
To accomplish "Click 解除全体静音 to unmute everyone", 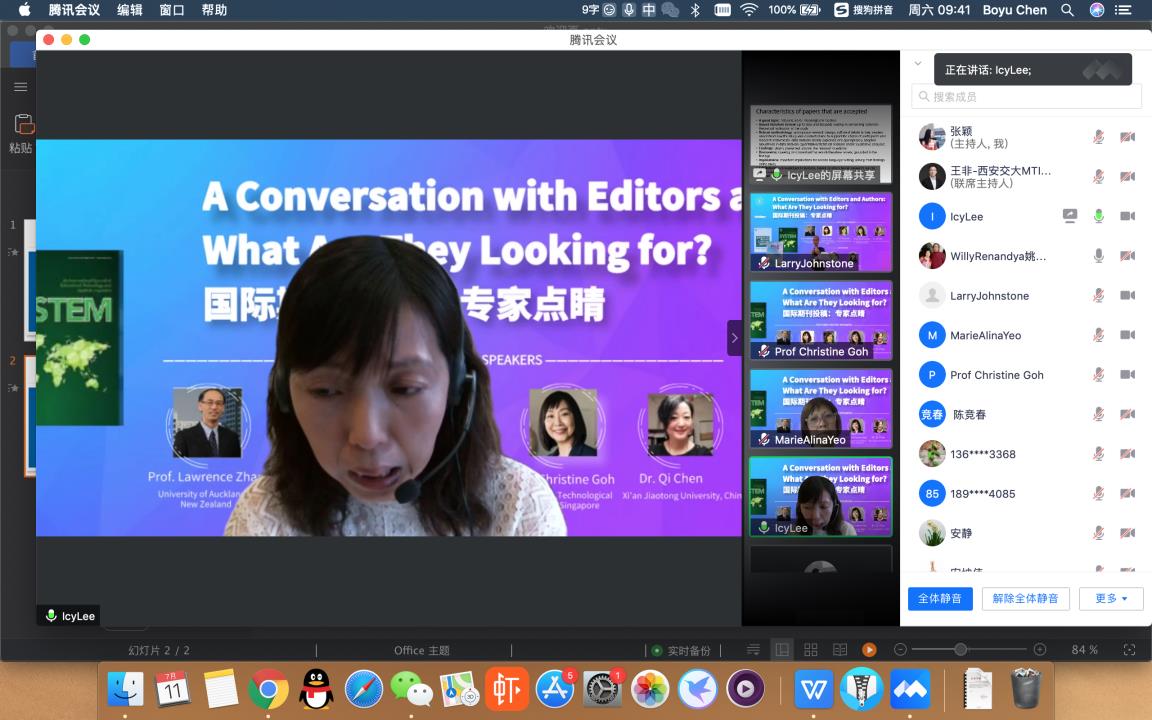I will pyautogui.click(x=1025, y=598).
